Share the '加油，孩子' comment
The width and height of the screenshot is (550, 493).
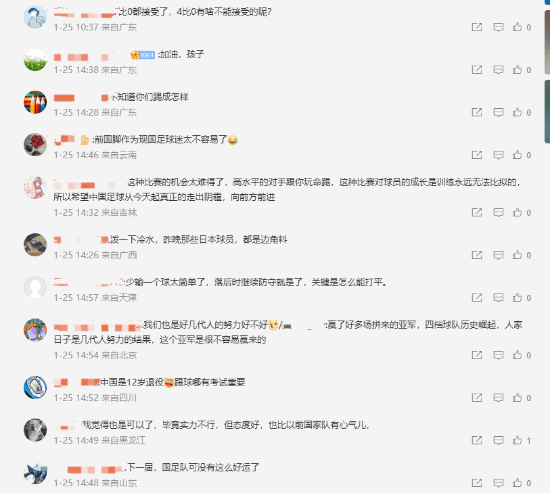point(477,69)
